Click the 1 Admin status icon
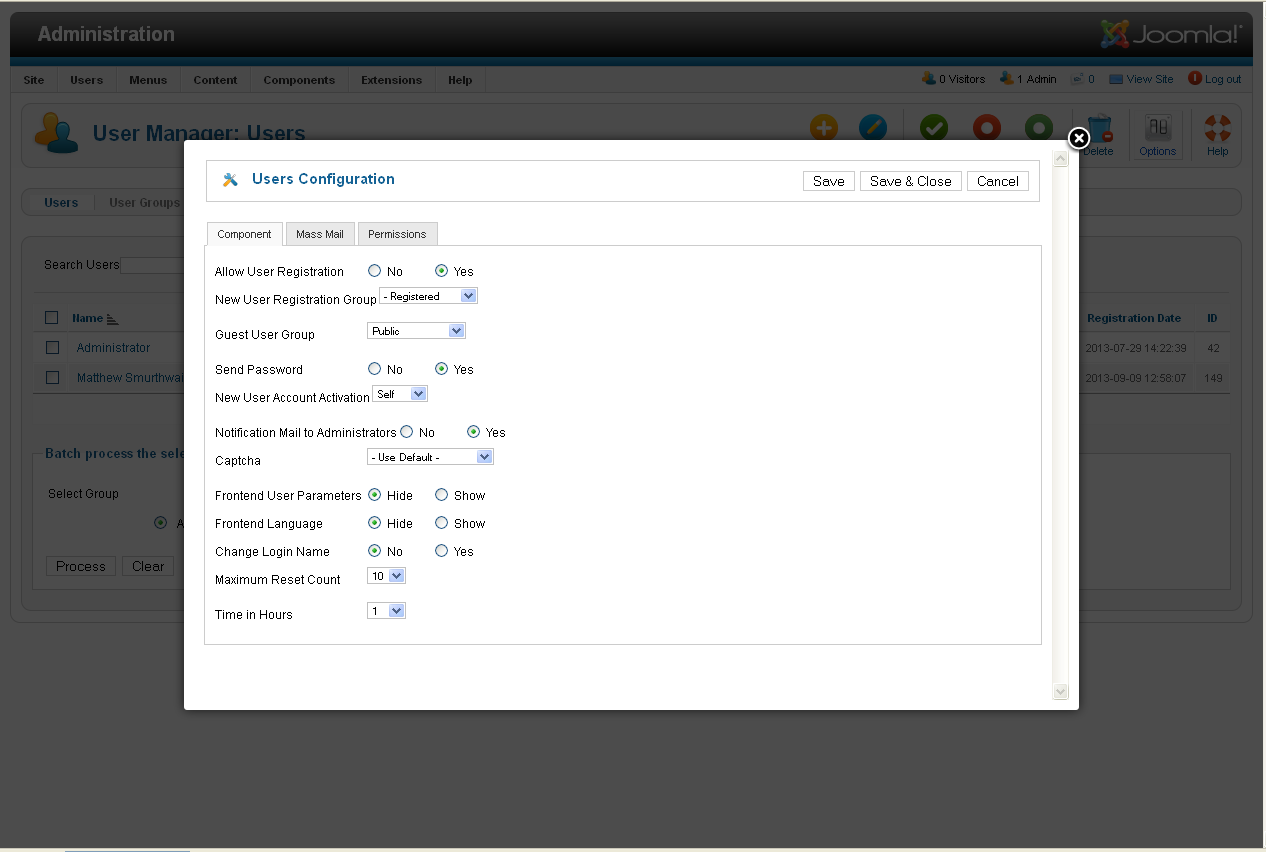 click(1007, 78)
